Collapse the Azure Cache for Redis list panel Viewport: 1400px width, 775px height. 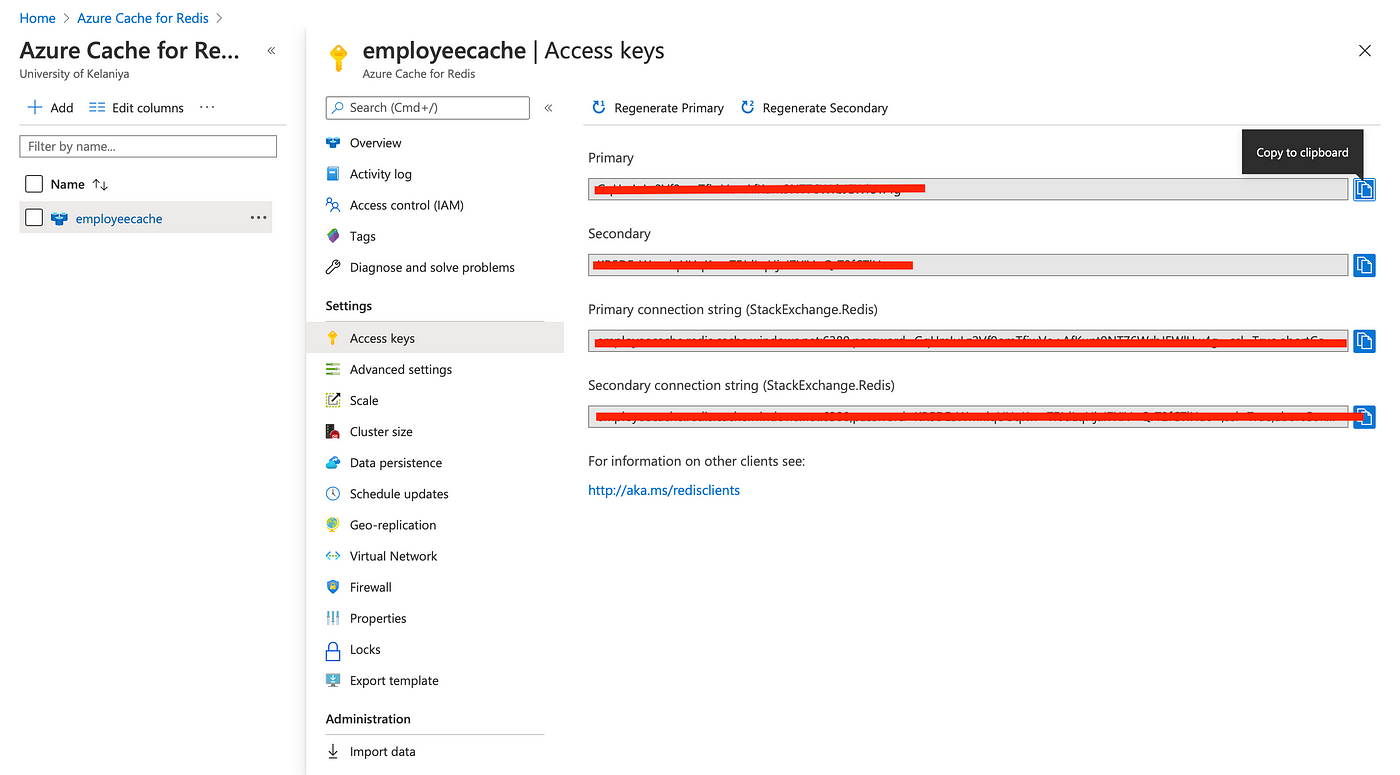[x=271, y=50]
